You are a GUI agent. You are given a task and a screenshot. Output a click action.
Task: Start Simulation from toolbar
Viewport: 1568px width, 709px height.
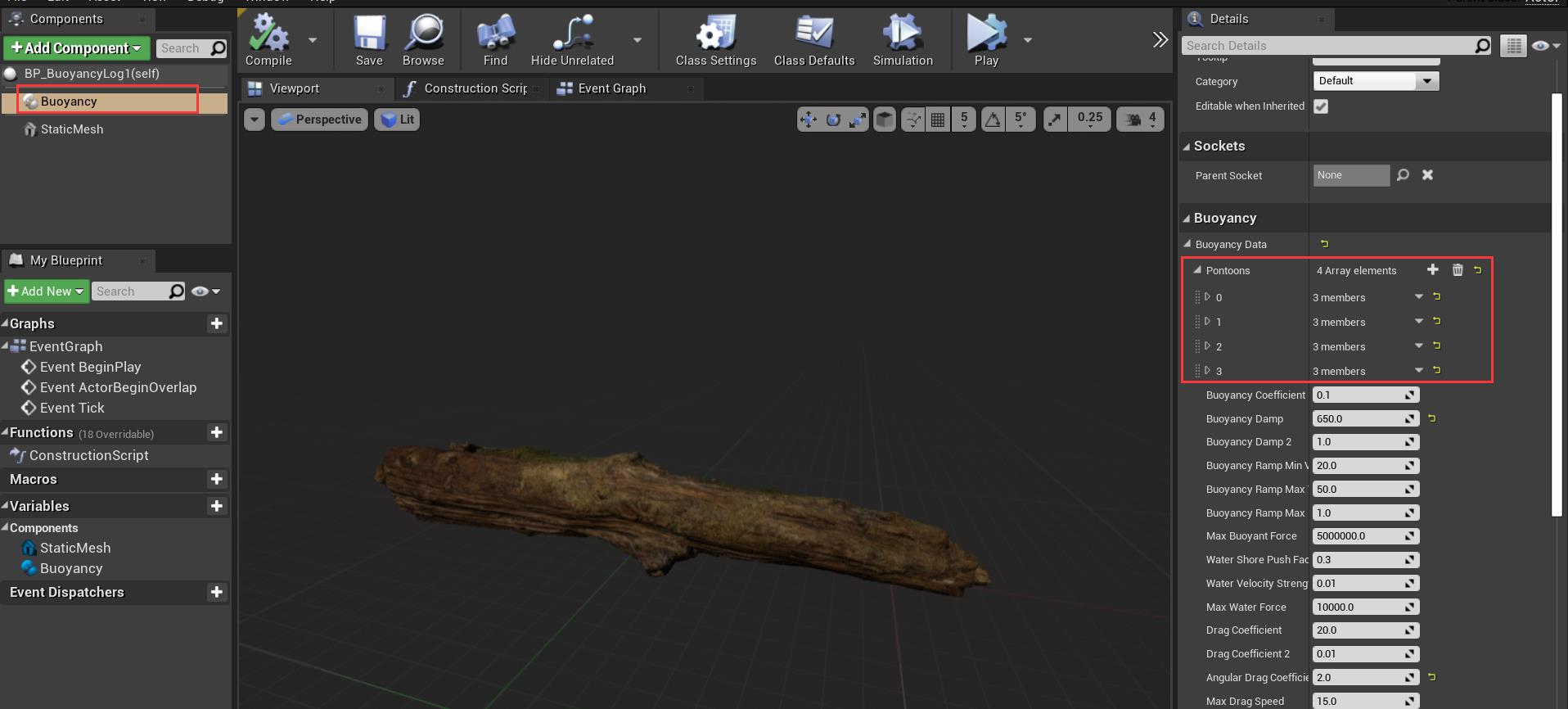point(903,39)
